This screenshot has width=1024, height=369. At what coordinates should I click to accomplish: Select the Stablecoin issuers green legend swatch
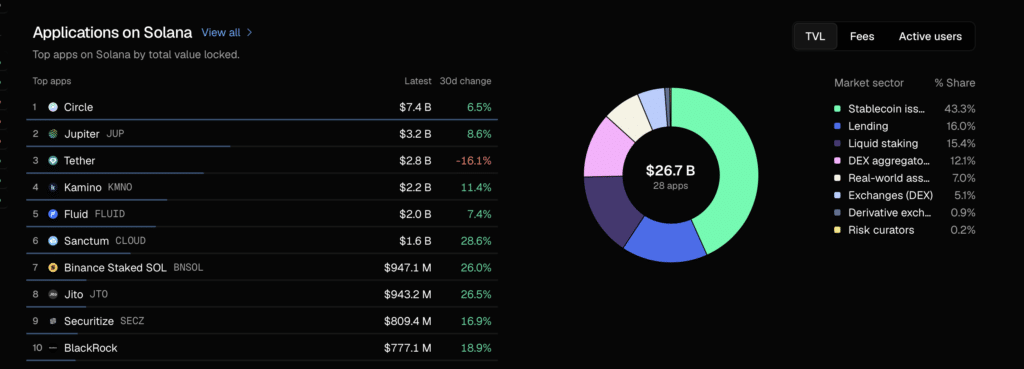tap(837, 108)
